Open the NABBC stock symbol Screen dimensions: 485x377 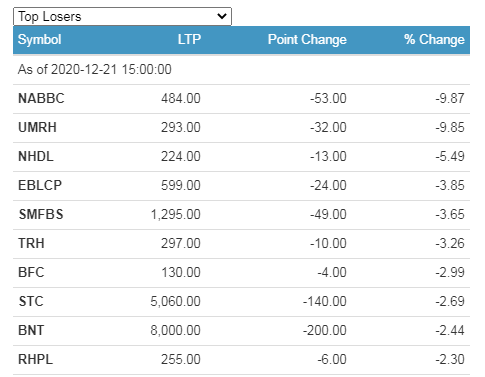pos(41,98)
